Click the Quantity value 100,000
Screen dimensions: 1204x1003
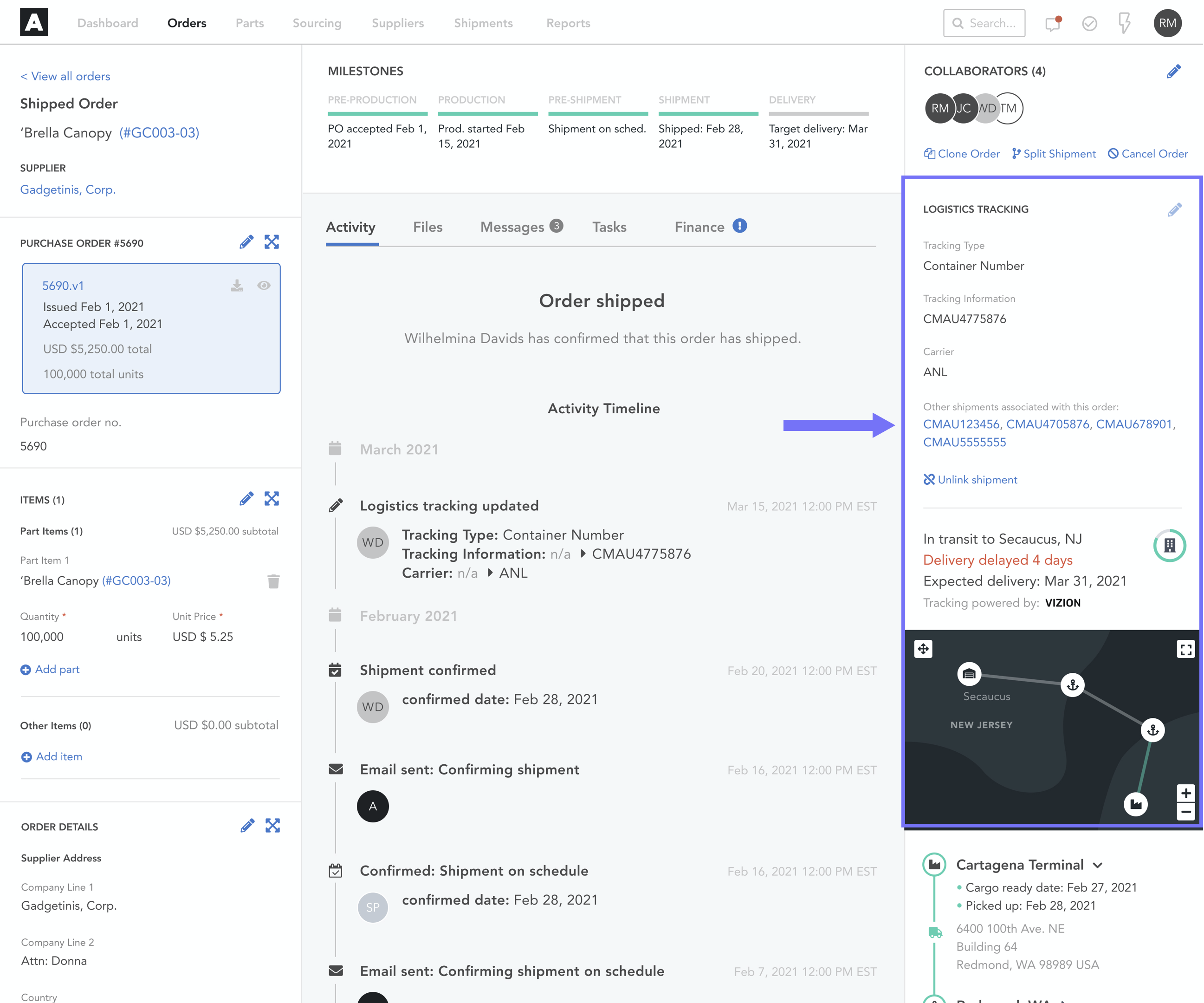coord(42,637)
